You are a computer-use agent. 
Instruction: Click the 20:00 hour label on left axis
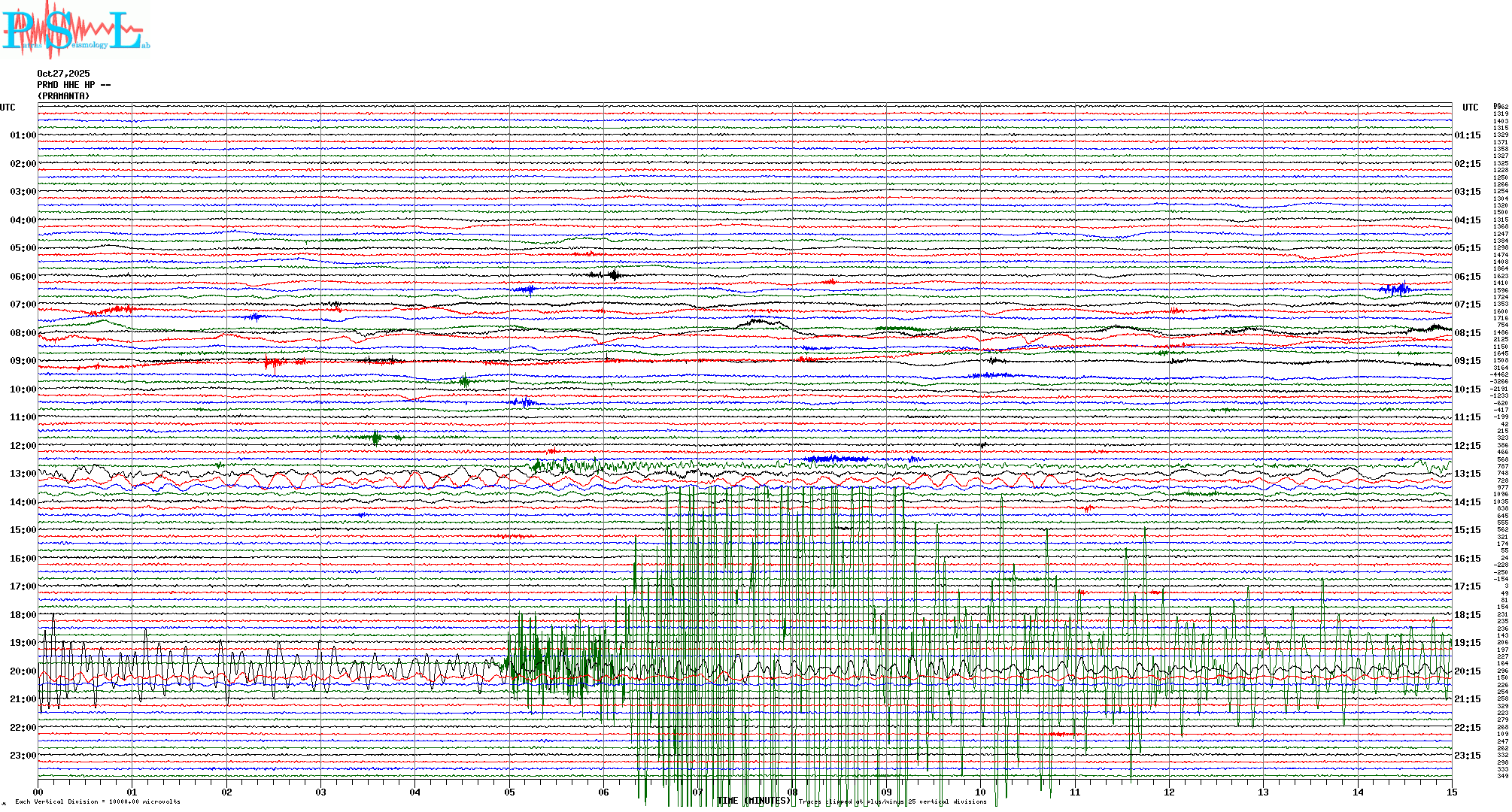point(23,671)
